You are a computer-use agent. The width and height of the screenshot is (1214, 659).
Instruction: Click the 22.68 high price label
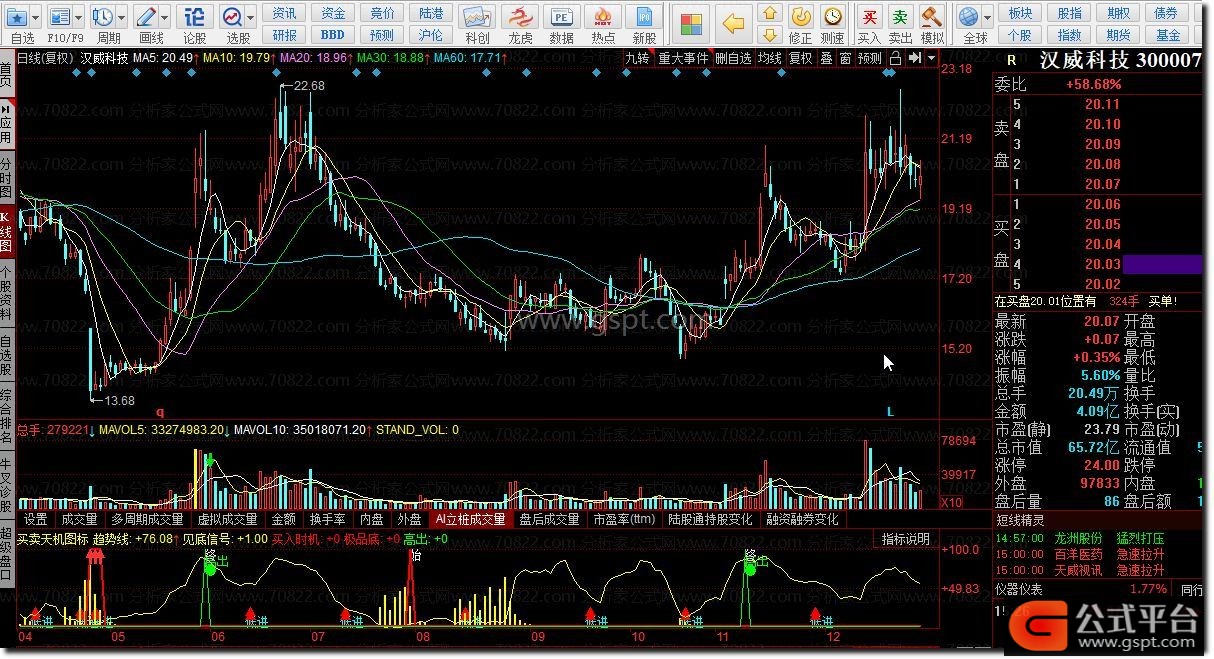point(309,86)
